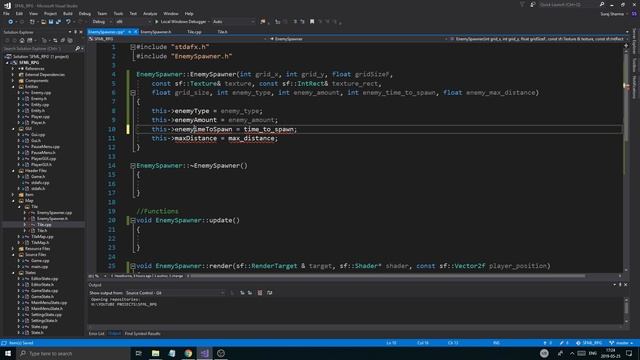Switch to the Tile.h editor tab
Viewport: 640px width, 360px height.
tap(222, 32)
